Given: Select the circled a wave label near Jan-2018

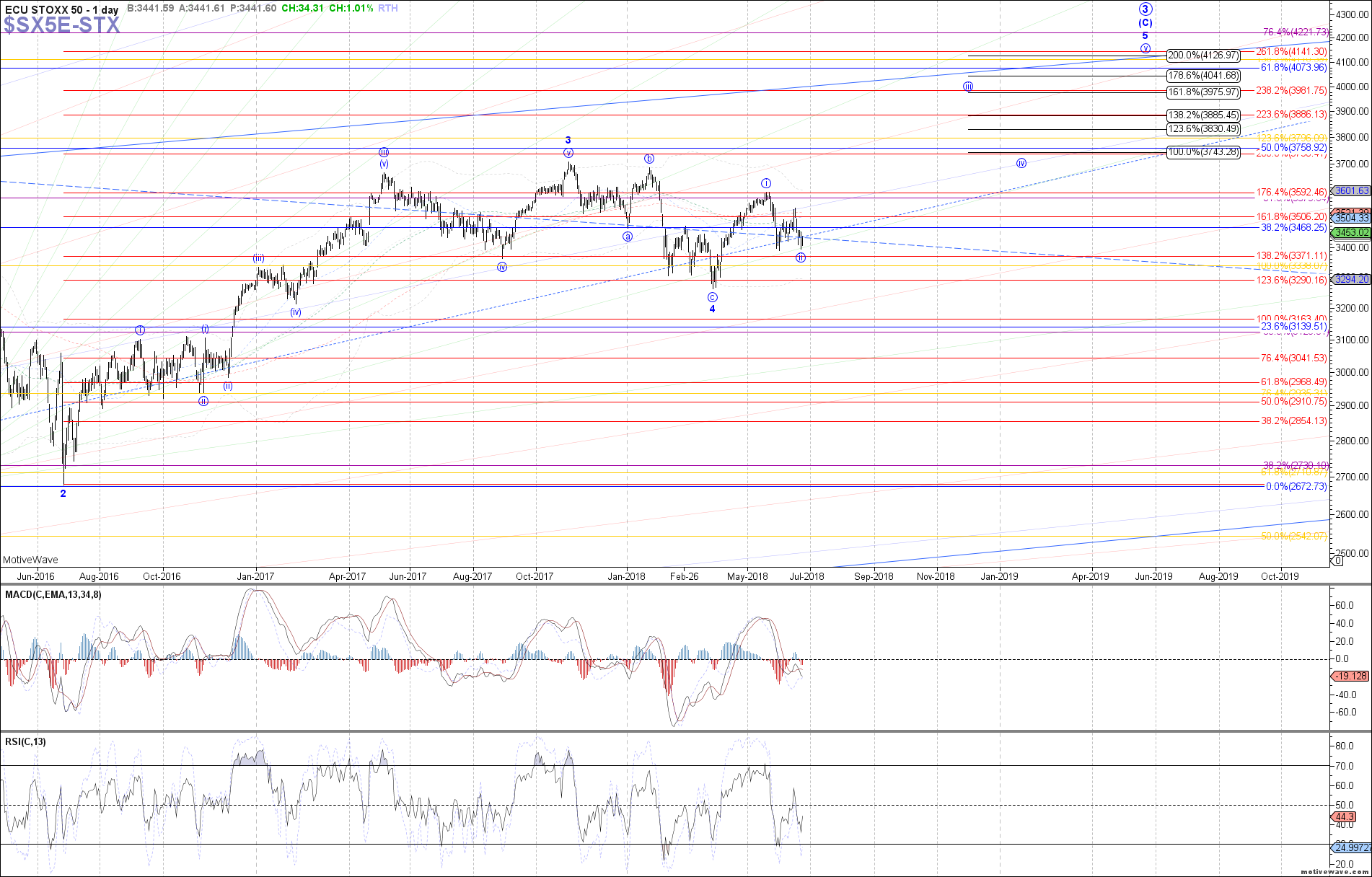Looking at the screenshot, I should (628, 237).
